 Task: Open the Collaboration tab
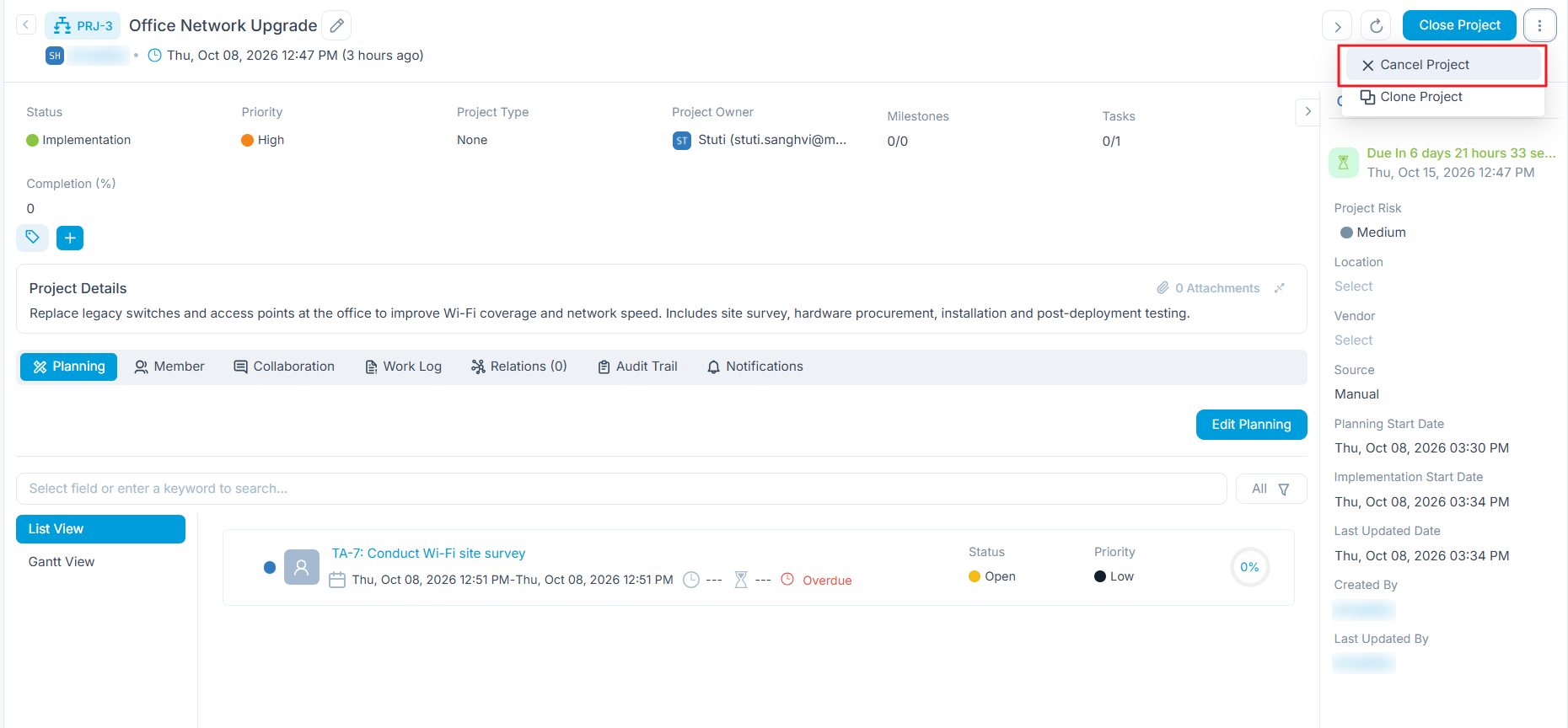point(284,367)
